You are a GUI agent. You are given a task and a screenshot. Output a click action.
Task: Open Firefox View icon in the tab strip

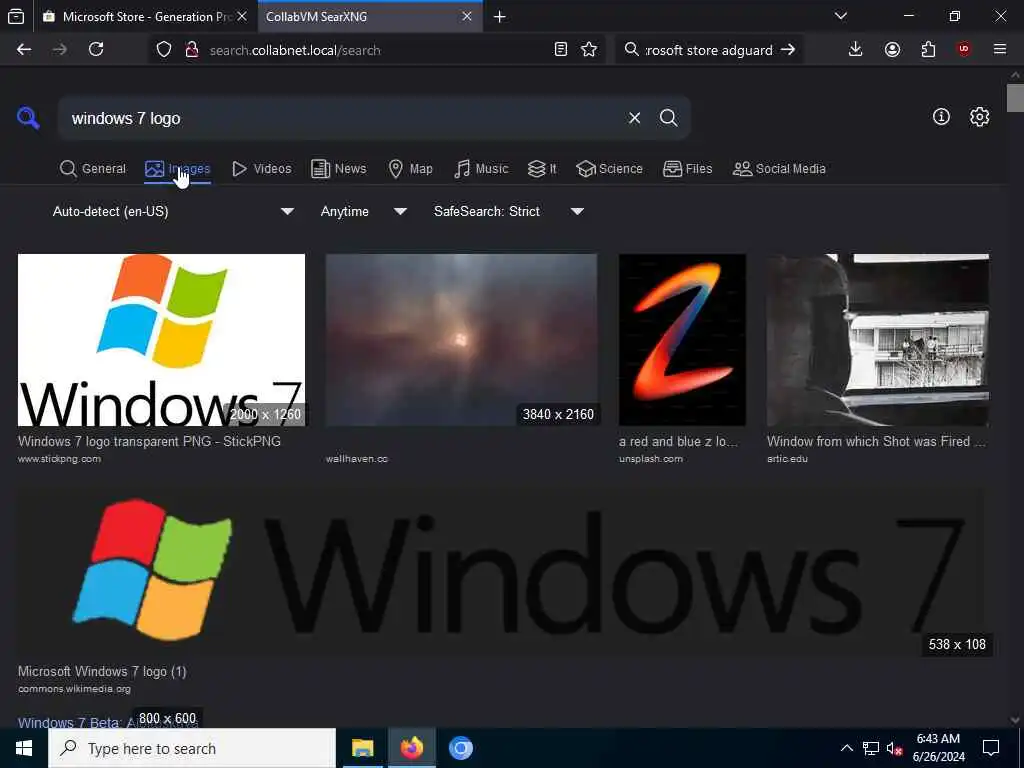(x=16, y=17)
